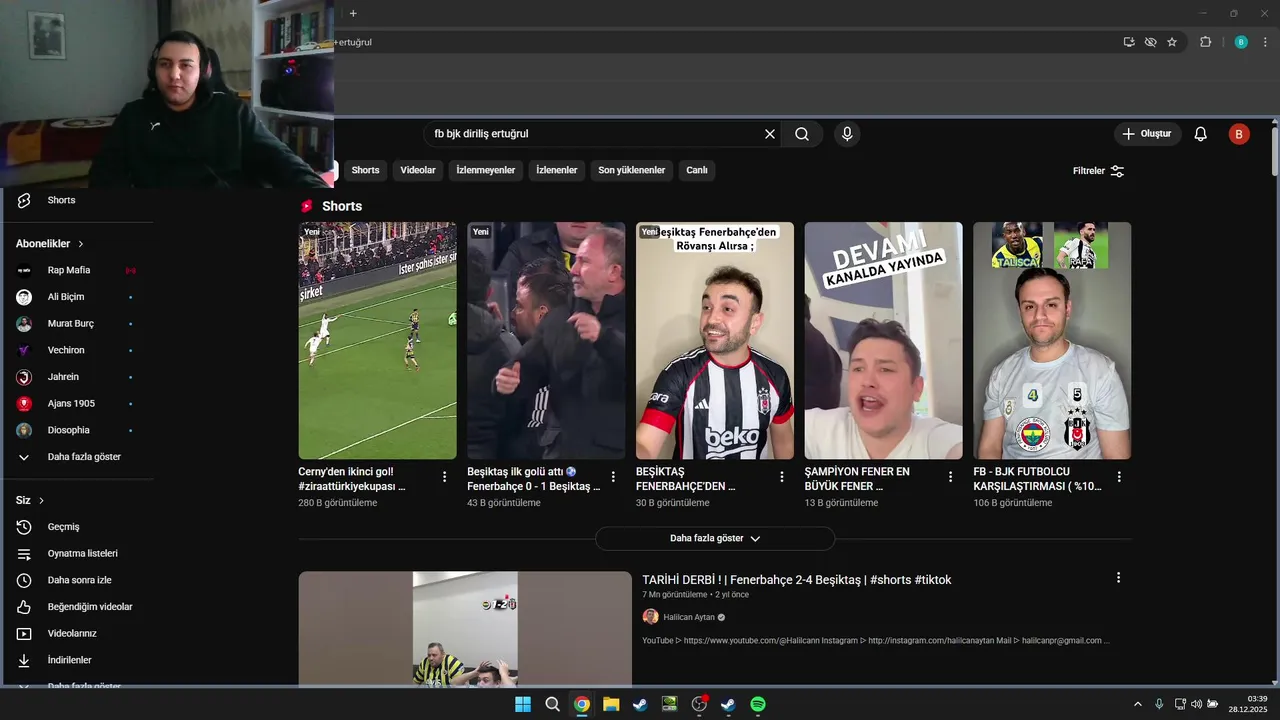Open Daha sonra izle list
Viewport: 1280px width, 720px height.
(x=77, y=580)
